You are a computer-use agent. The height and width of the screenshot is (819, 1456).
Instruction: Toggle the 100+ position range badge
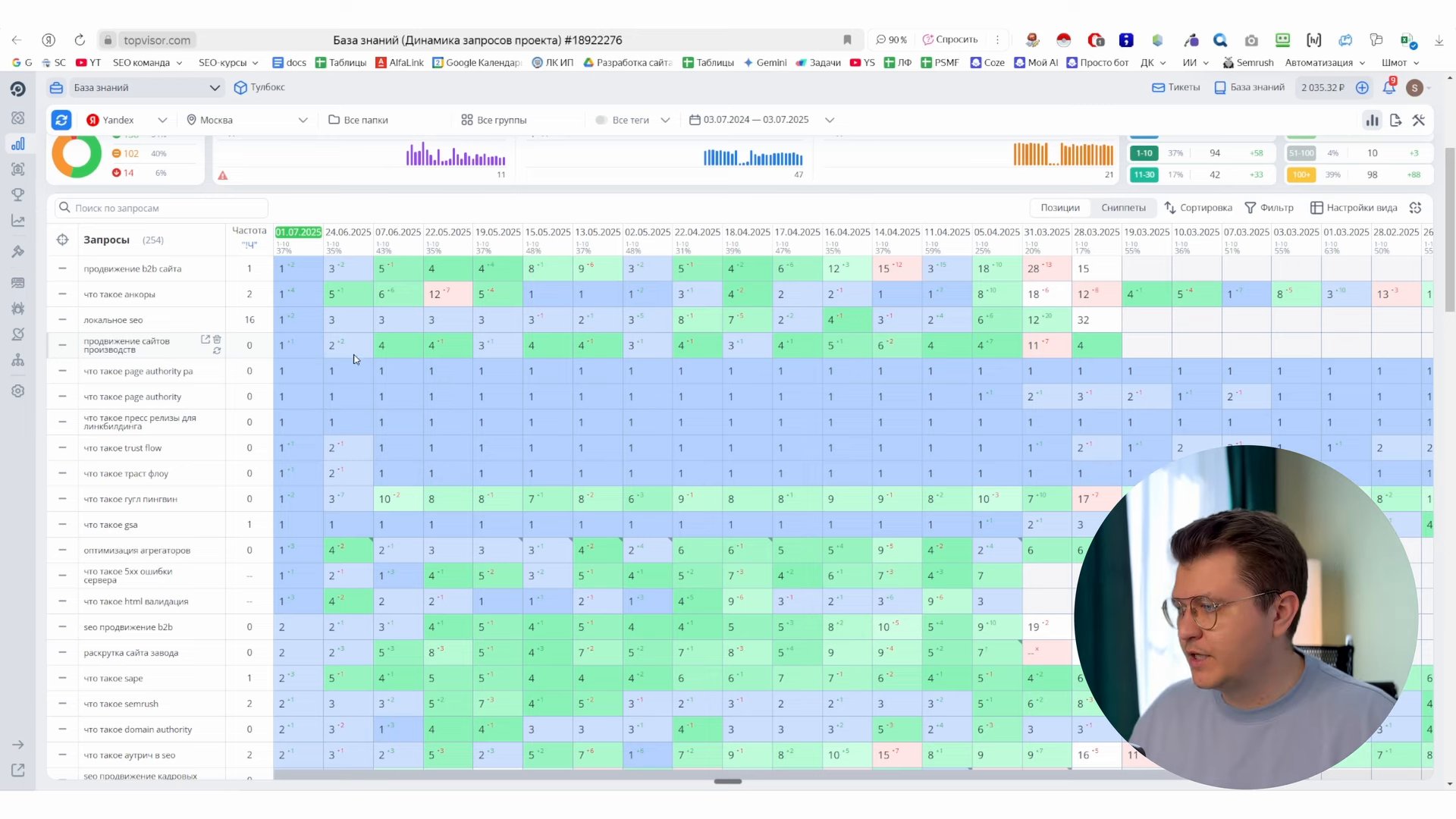click(1301, 175)
